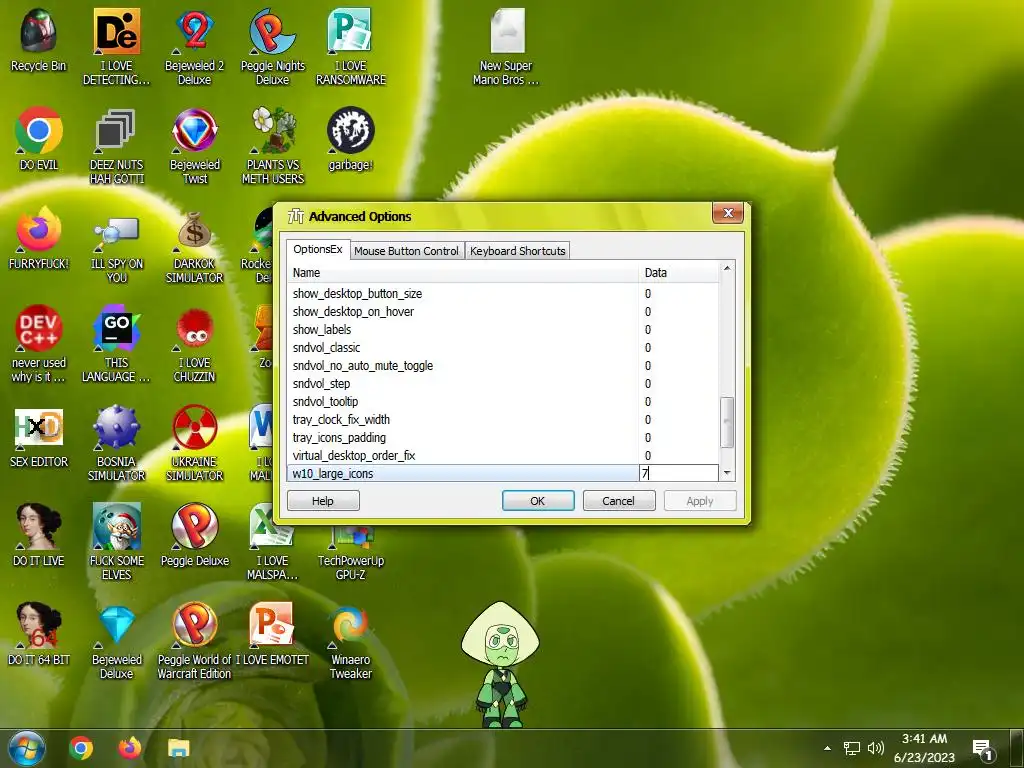
Task: Open the Windows Start orb
Action: click(26, 748)
